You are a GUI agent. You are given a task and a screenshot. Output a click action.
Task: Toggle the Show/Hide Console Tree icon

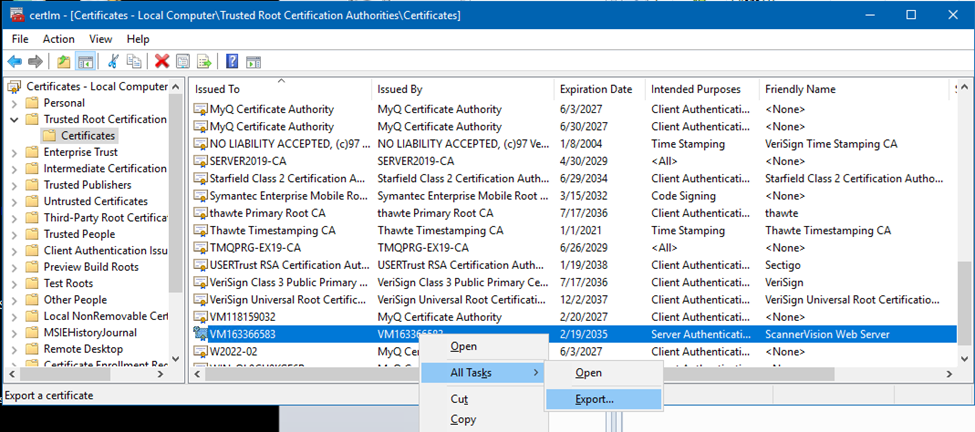click(86, 62)
